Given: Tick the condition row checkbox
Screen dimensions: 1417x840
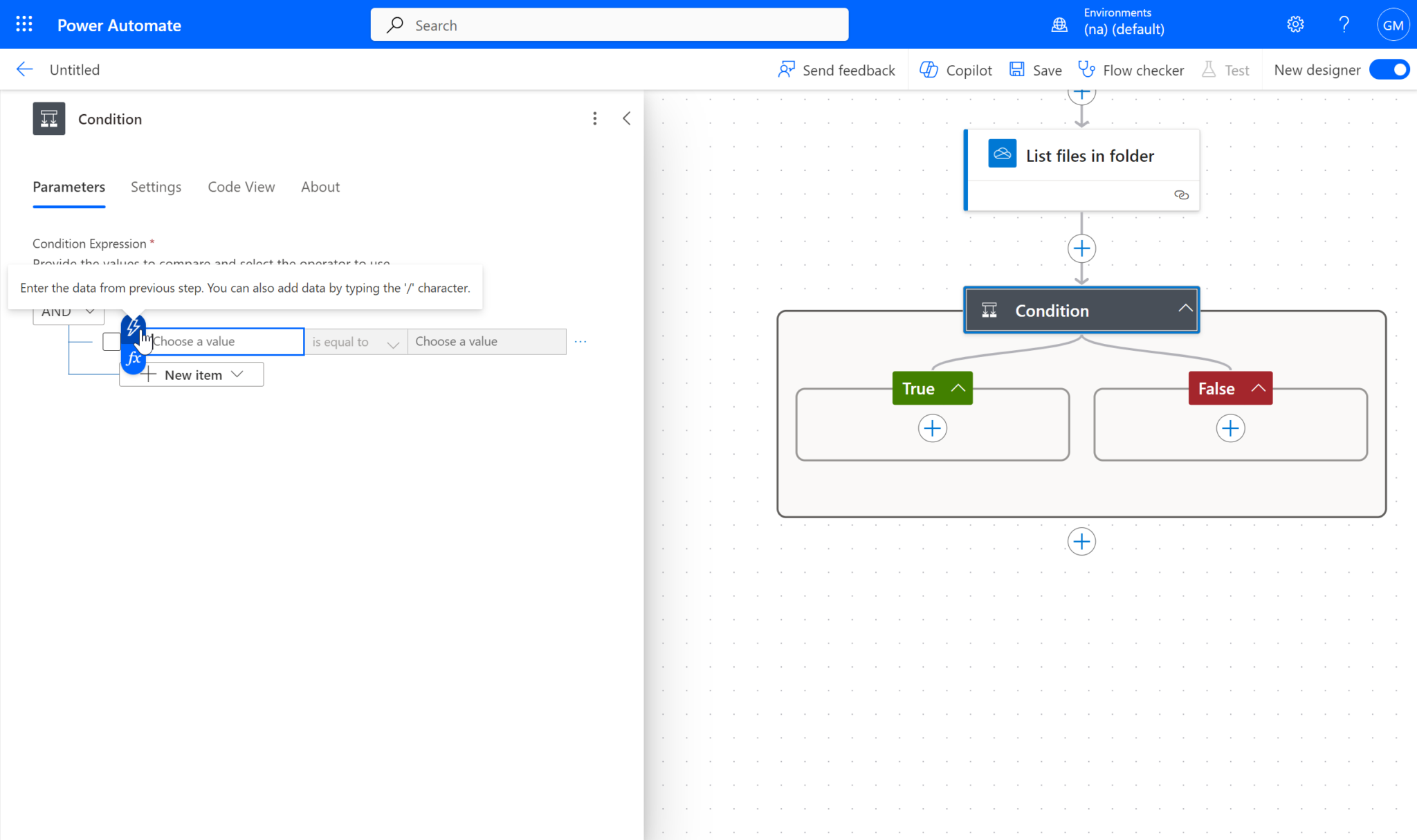Looking at the screenshot, I should [x=111, y=342].
